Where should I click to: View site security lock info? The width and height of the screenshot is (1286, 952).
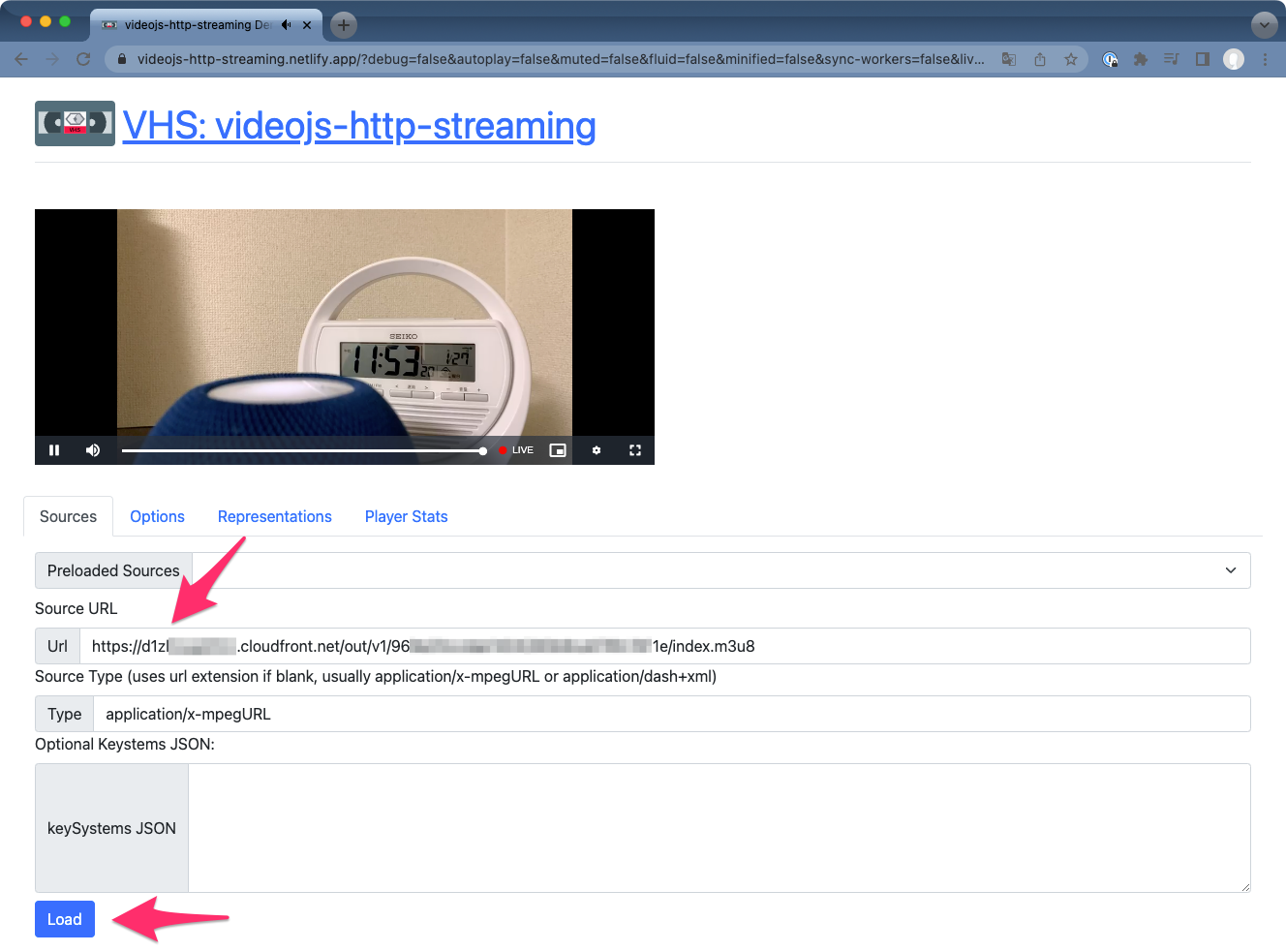[x=122, y=59]
